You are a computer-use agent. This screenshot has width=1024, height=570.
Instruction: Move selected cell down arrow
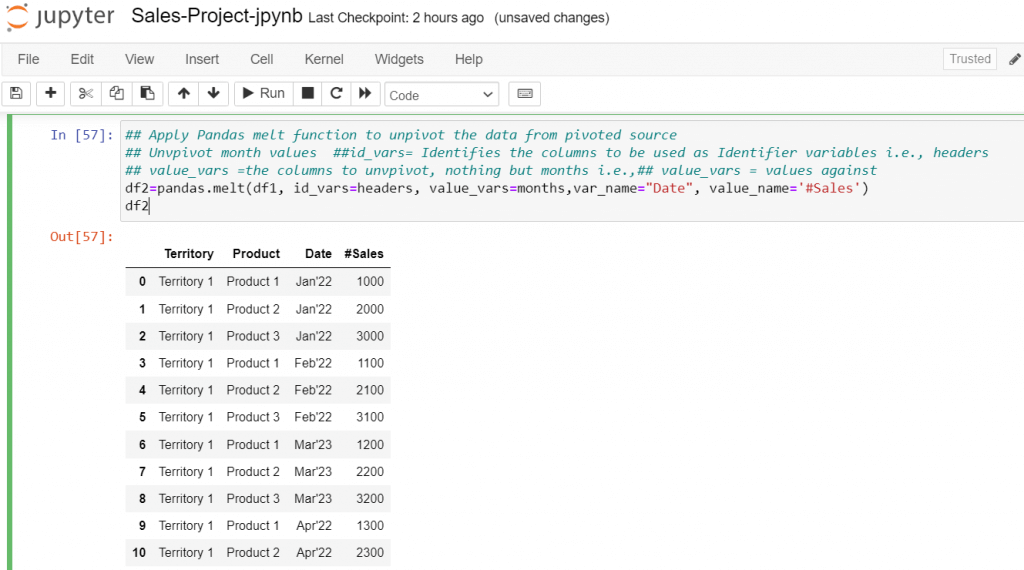[x=213, y=94]
